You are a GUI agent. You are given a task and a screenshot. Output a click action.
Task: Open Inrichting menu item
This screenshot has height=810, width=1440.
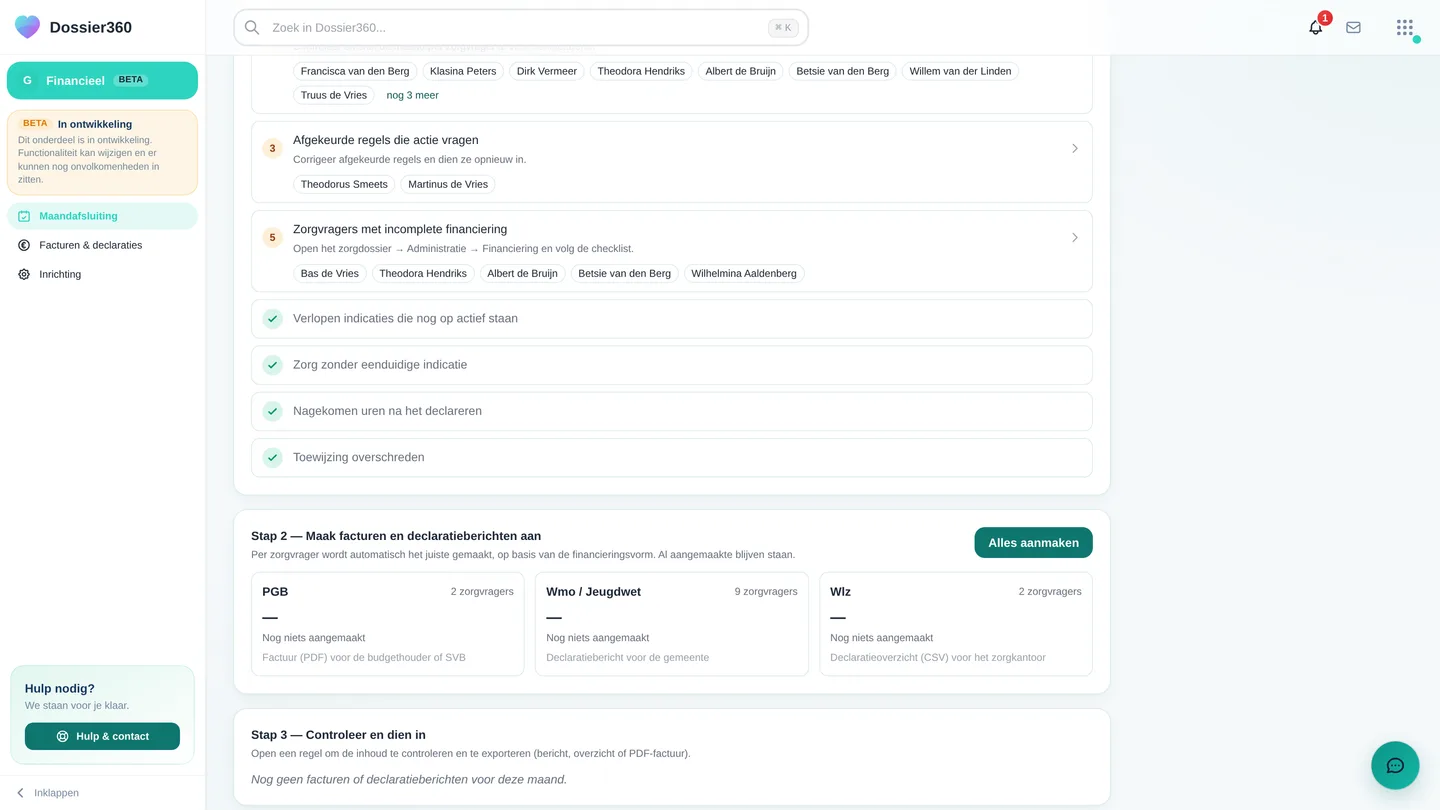click(x=102, y=274)
